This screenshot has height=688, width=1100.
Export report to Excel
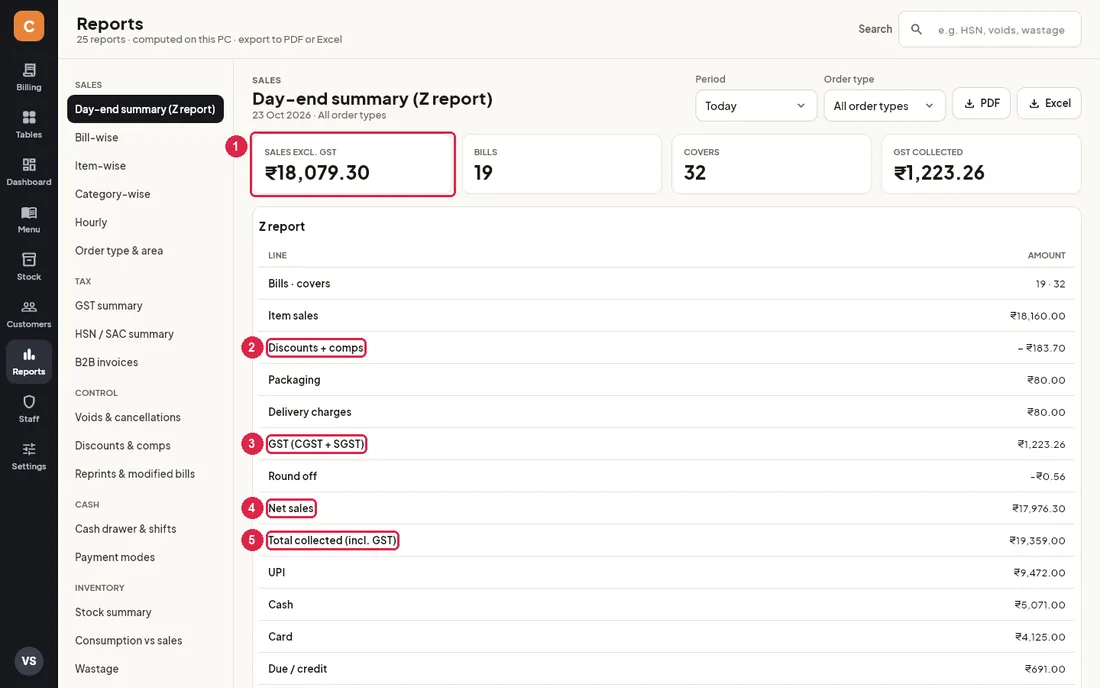tap(1049, 103)
